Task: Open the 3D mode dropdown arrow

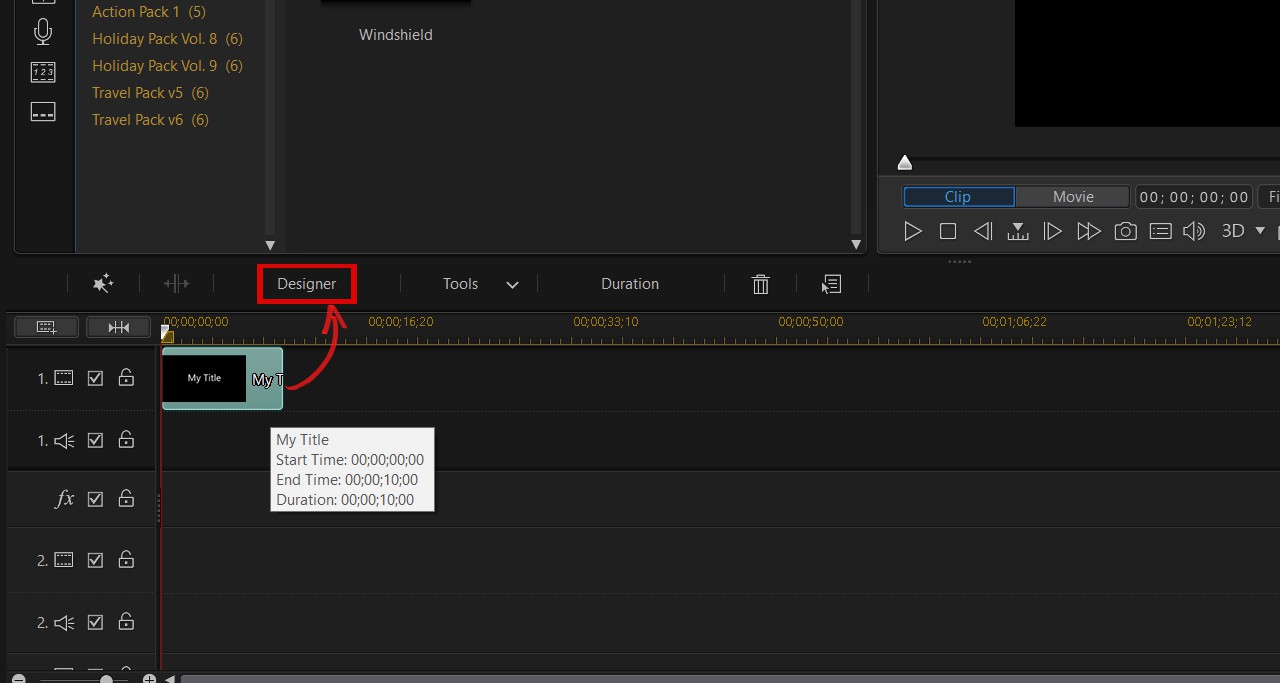Action: point(1260,231)
